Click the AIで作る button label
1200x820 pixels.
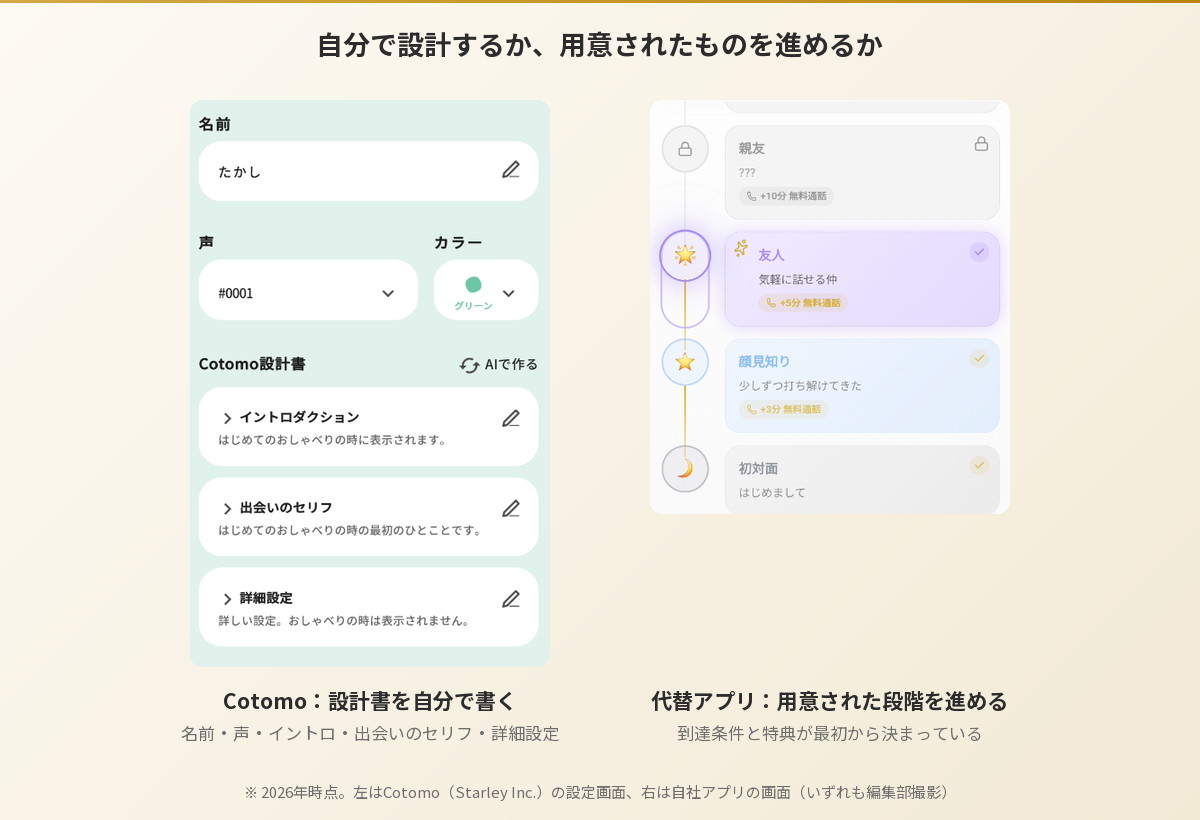point(511,364)
